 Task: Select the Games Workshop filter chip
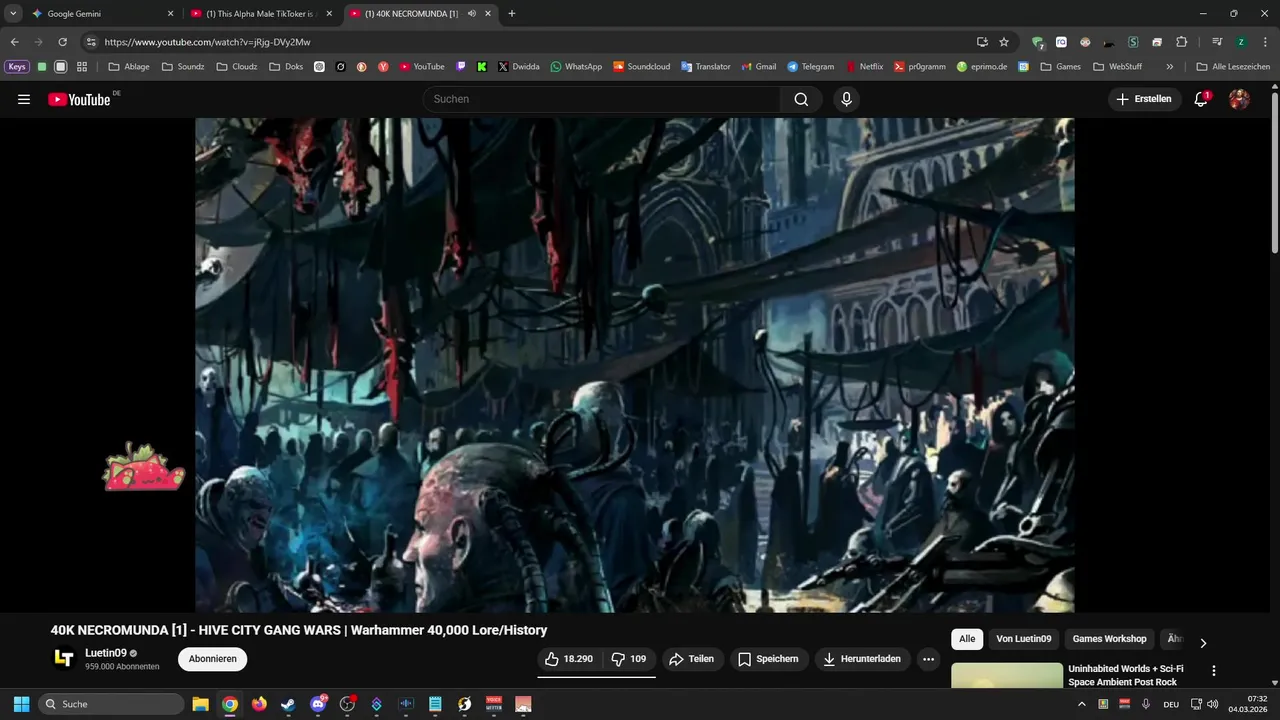click(1109, 639)
